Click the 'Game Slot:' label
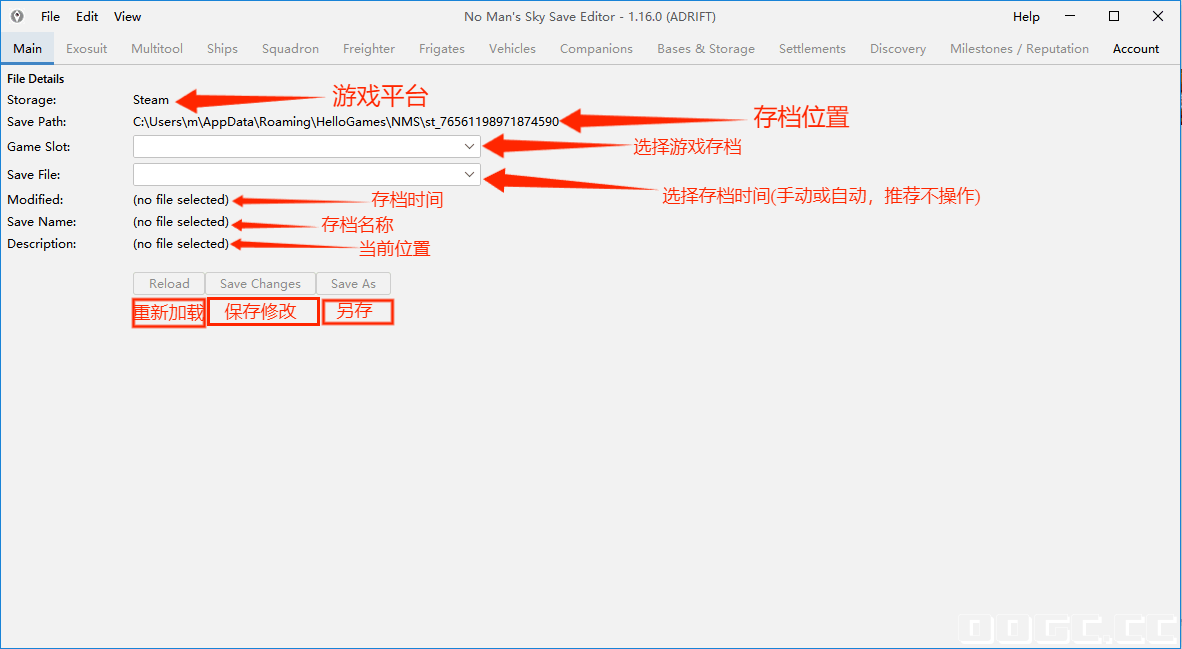Viewport: 1182px width, 649px height. (x=38, y=147)
